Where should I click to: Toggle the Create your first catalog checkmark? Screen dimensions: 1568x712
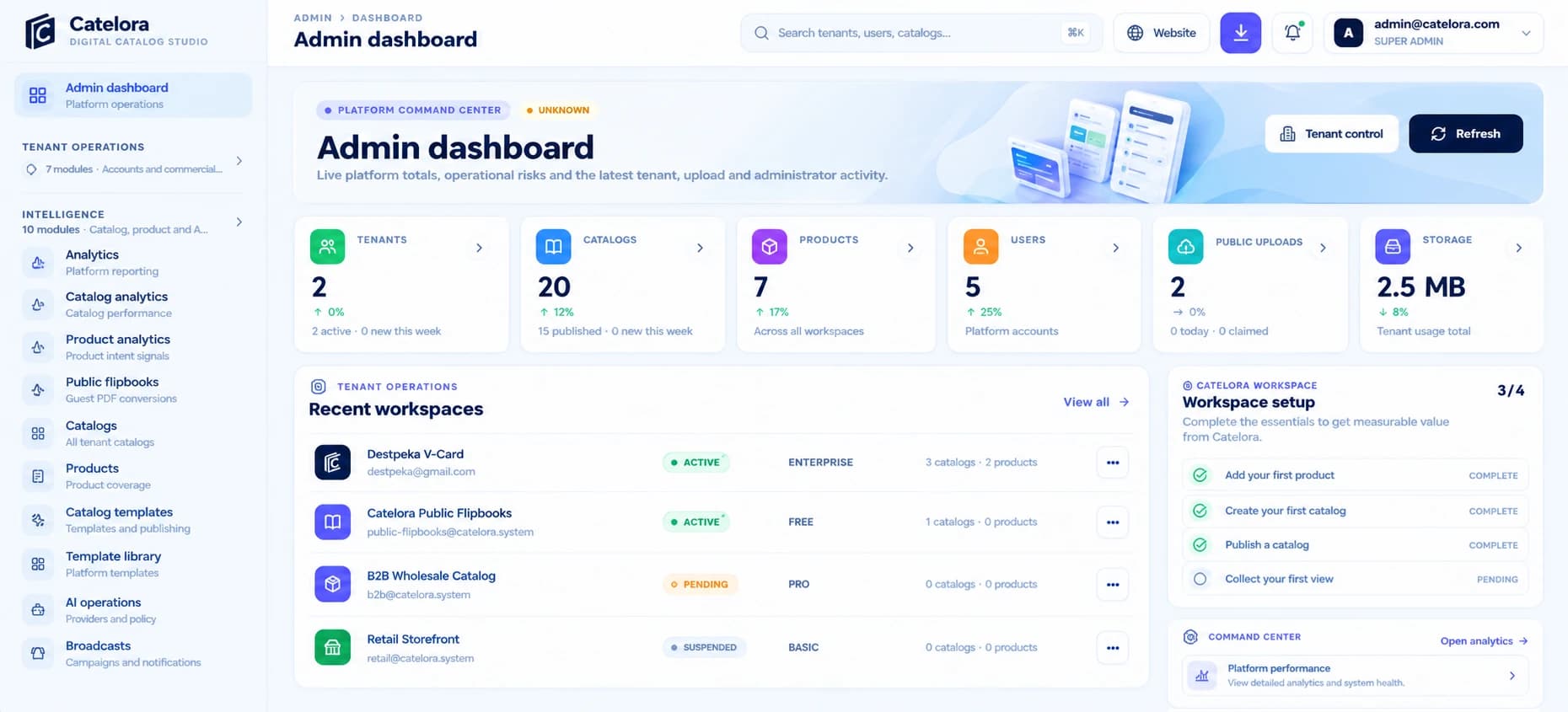(1200, 511)
